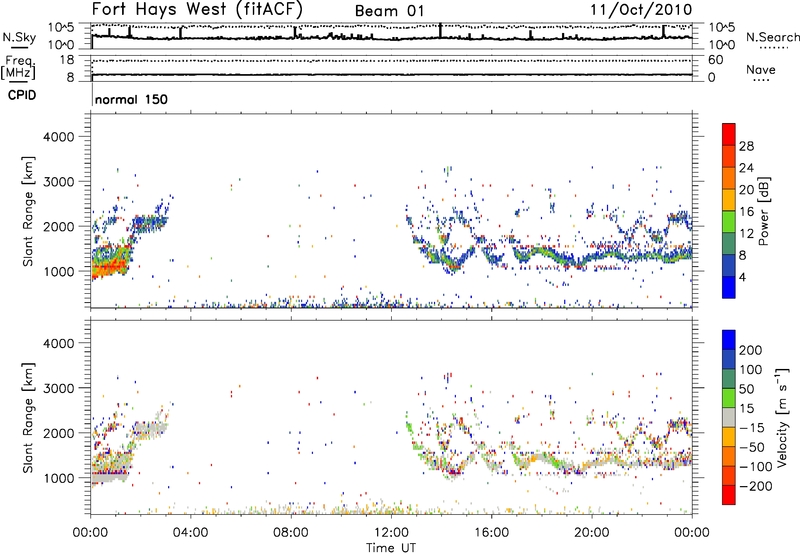Select the "60" Nave tick label
Viewport: 800px width, 554px height.
(716, 60)
